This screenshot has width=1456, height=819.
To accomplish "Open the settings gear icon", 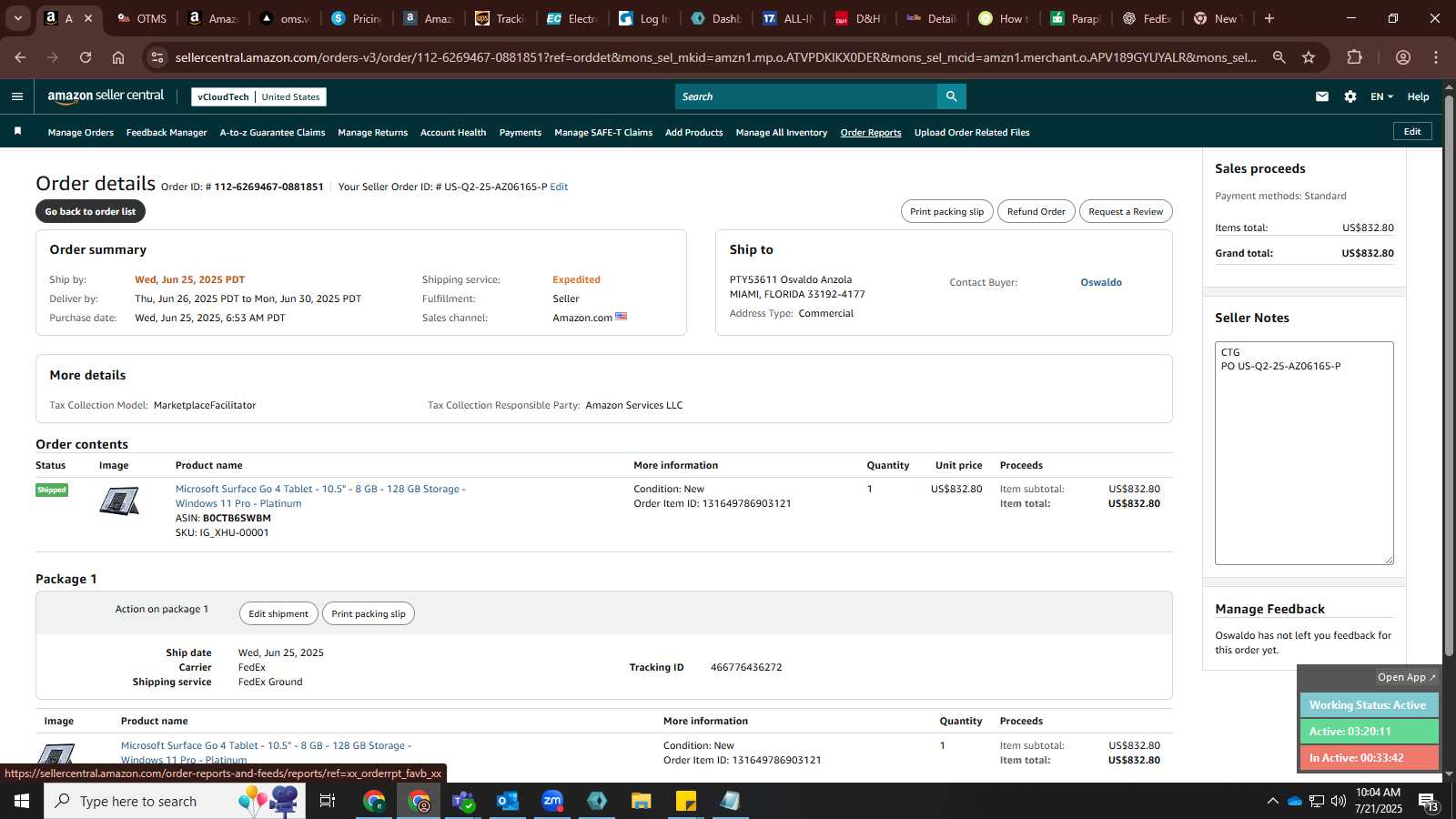I will pos(1350,96).
